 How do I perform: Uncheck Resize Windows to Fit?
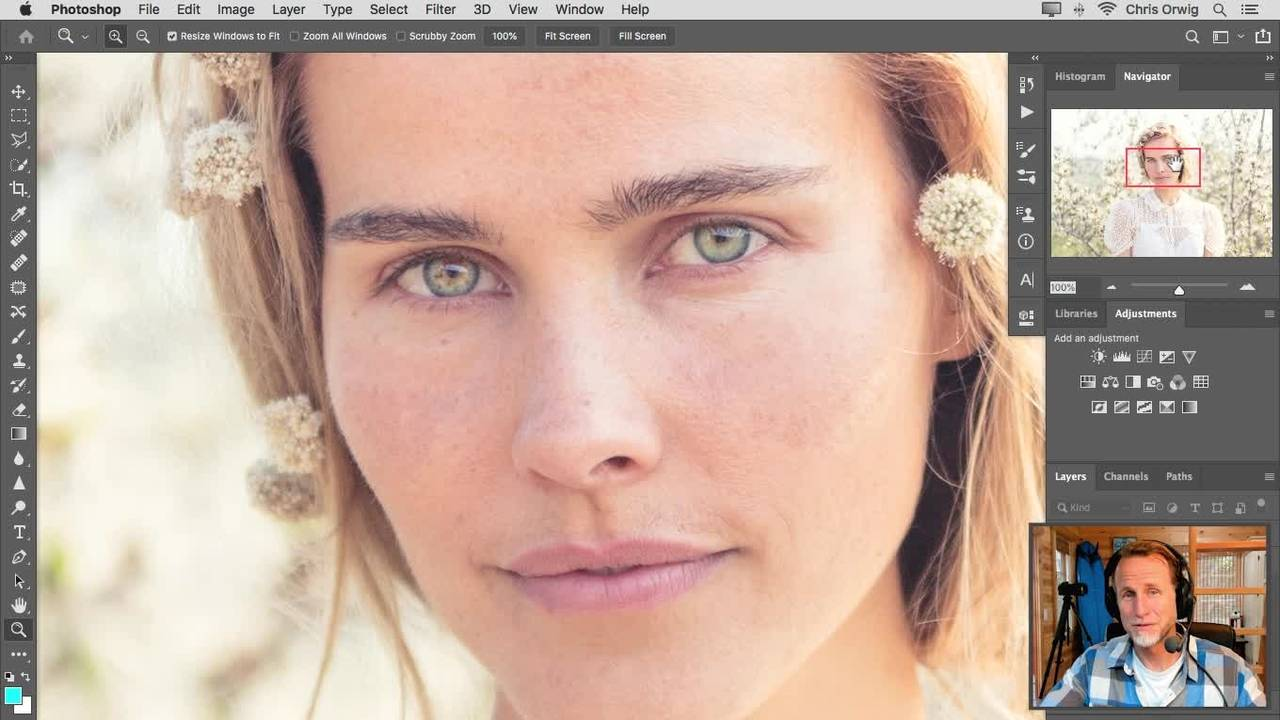172,36
